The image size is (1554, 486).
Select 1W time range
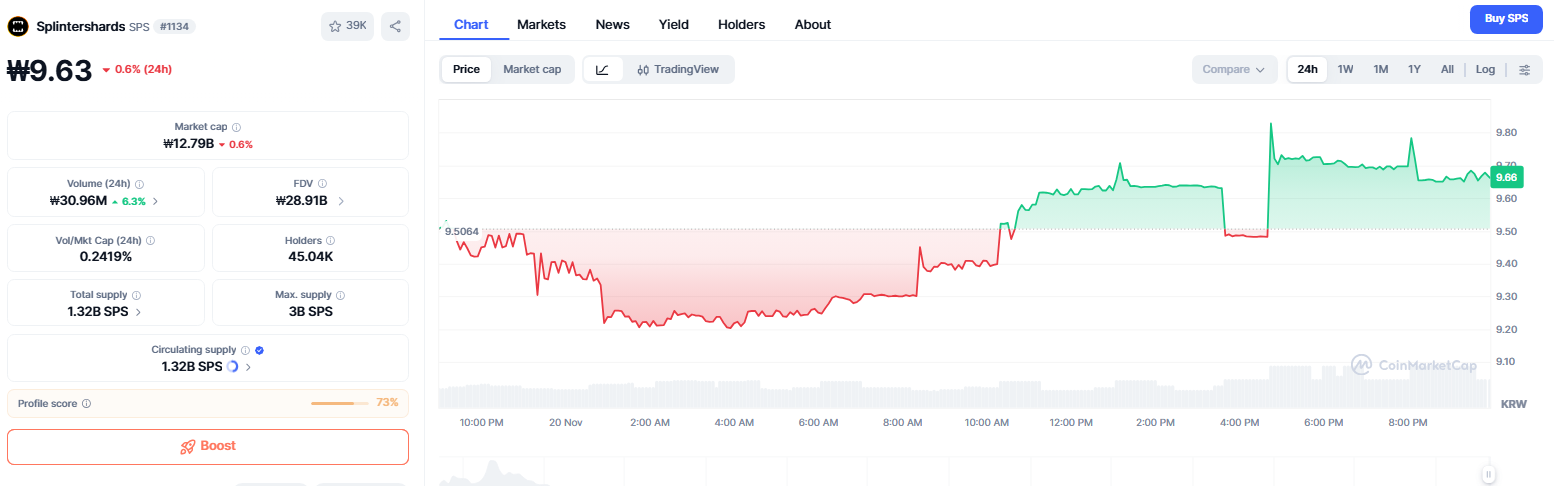(1345, 69)
